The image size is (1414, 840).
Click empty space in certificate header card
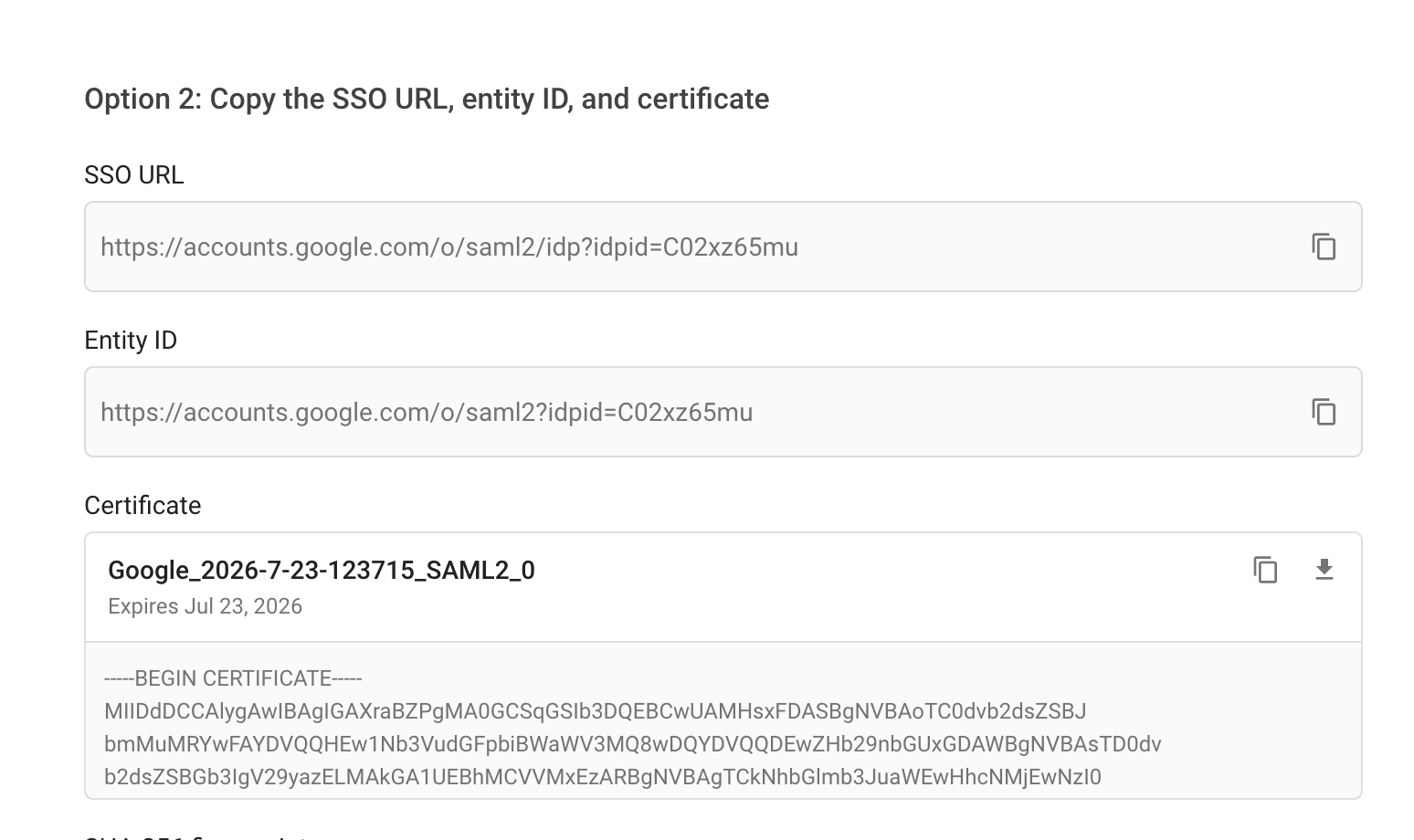coord(868,587)
